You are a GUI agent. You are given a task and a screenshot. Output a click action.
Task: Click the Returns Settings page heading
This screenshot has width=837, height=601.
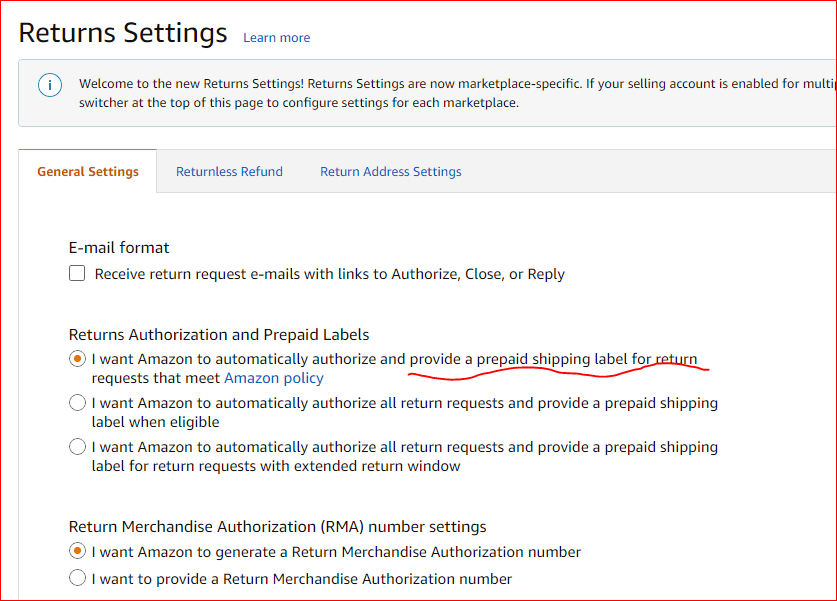click(123, 33)
